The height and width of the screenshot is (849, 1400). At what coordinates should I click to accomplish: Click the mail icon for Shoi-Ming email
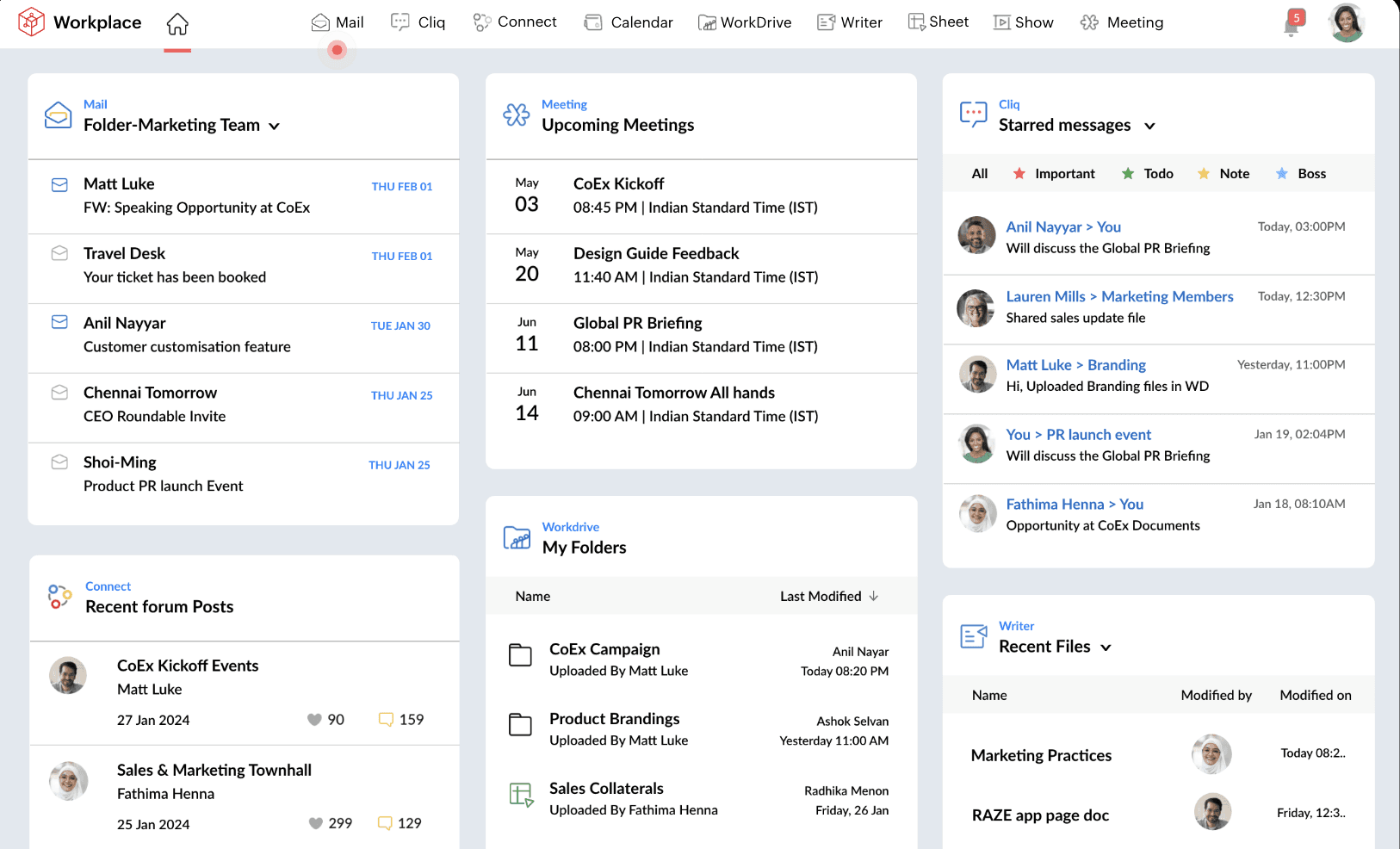(x=59, y=462)
